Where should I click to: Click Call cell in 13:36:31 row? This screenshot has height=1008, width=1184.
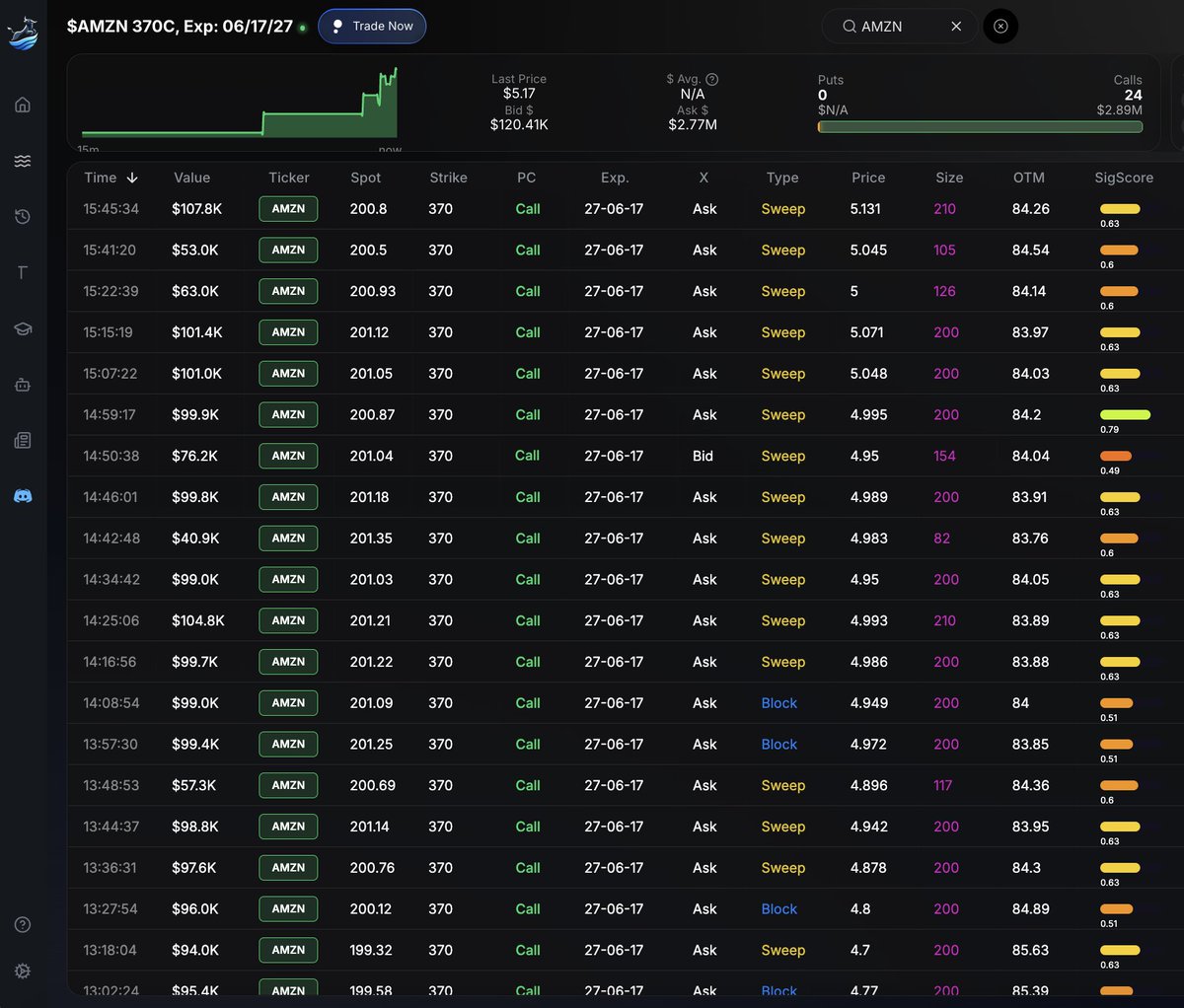click(528, 868)
